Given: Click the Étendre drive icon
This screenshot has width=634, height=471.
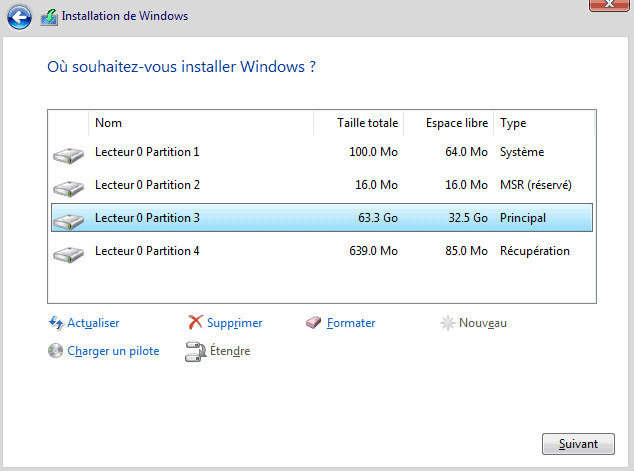Looking at the screenshot, I should 196,351.
